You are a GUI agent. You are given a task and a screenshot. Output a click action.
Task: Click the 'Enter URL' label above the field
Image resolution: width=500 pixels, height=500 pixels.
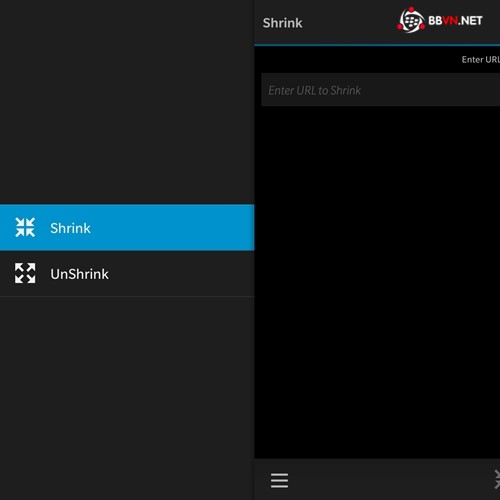tap(480, 60)
